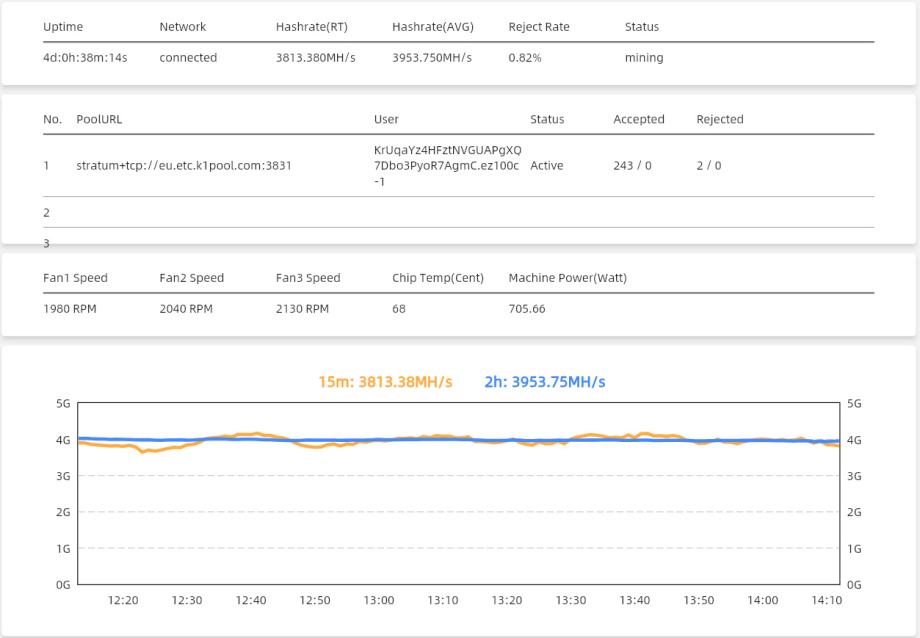The height and width of the screenshot is (638, 920).
Task: Select the Hashrate(RT) value 3813.380MH/s
Action: [315, 58]
